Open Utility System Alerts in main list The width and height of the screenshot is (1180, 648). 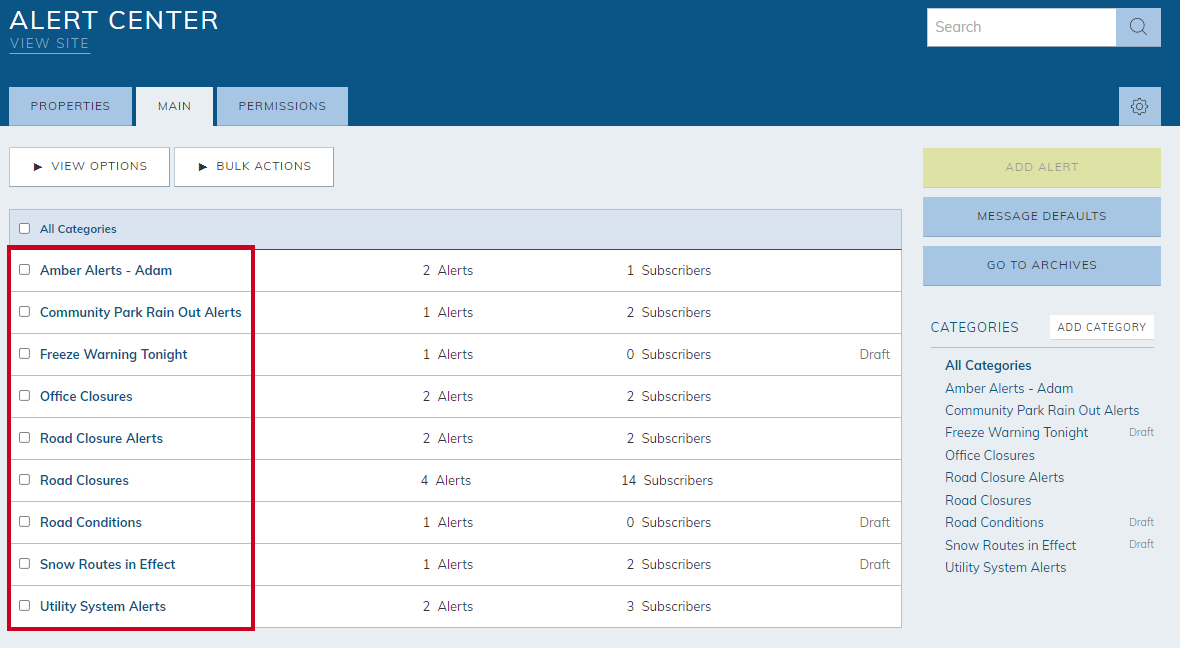(x=103, y=607)
